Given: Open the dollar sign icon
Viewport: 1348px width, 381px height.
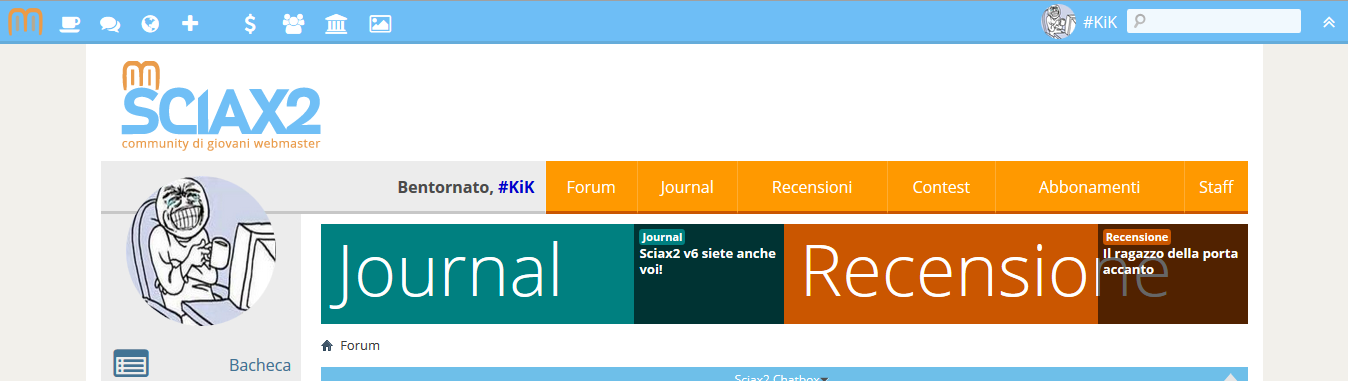Looking at the screenshot, I should tap(250, 22).
